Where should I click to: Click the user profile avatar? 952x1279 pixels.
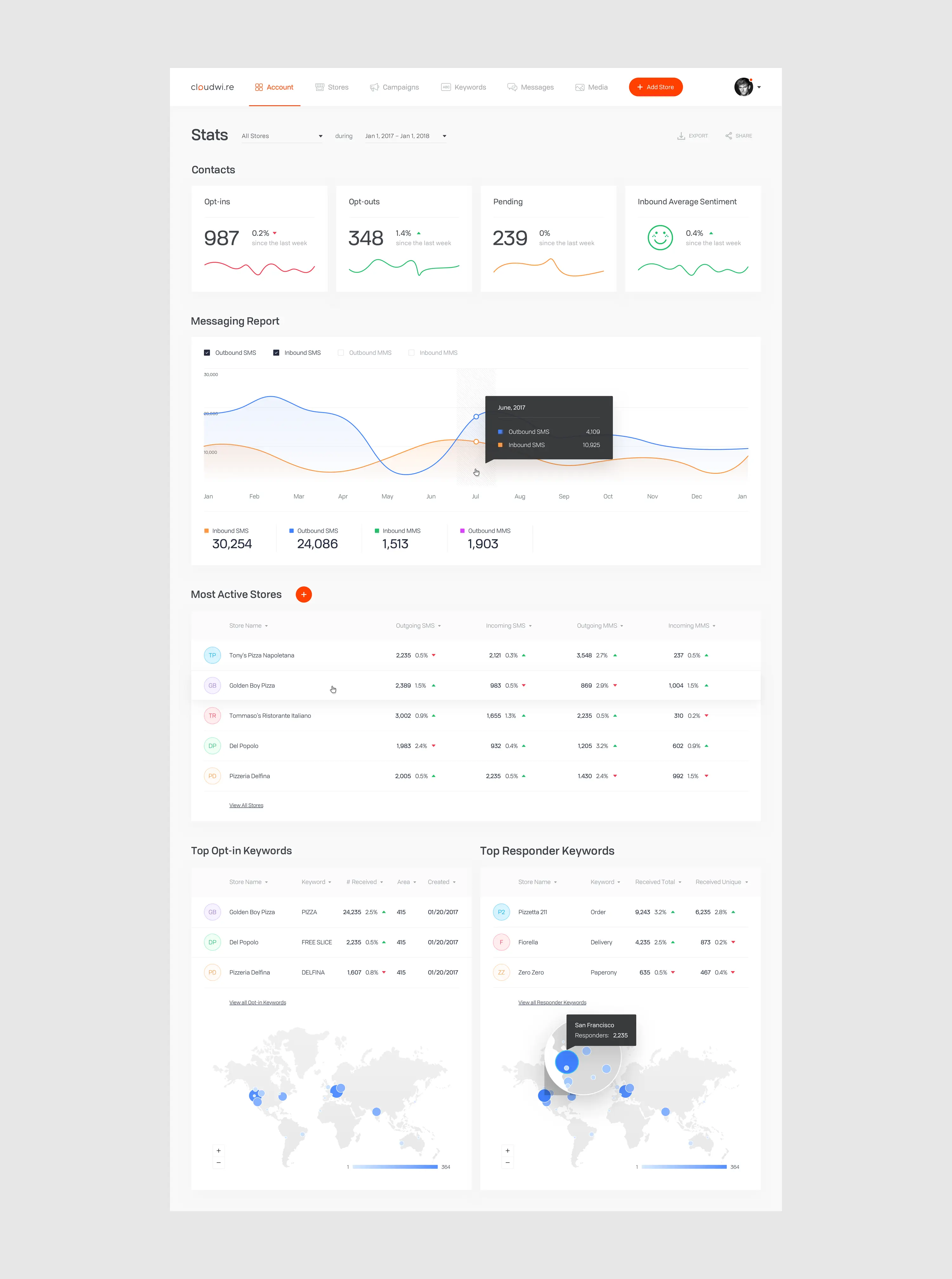point(743,87)
